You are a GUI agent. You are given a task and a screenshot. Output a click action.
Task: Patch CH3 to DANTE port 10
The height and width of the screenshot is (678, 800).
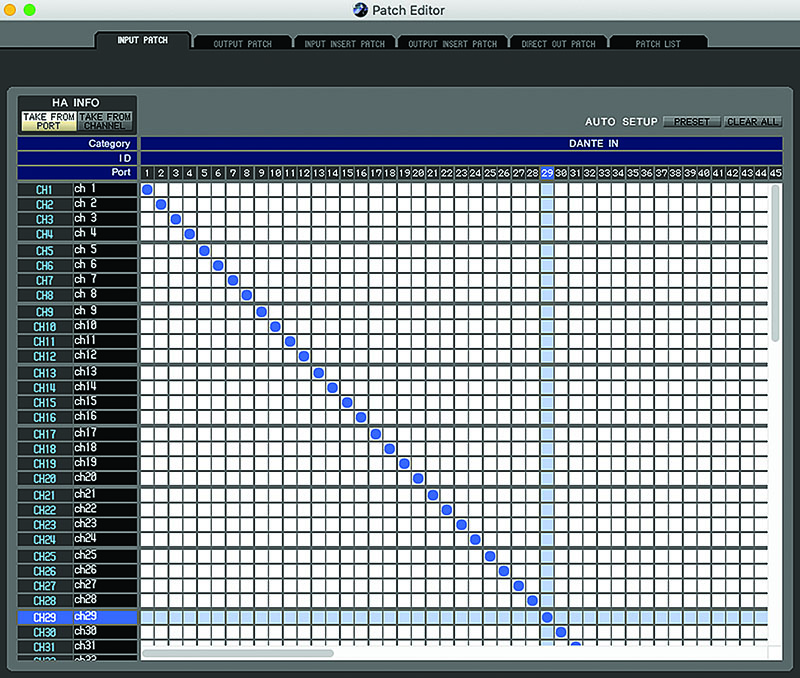point(276,219)
